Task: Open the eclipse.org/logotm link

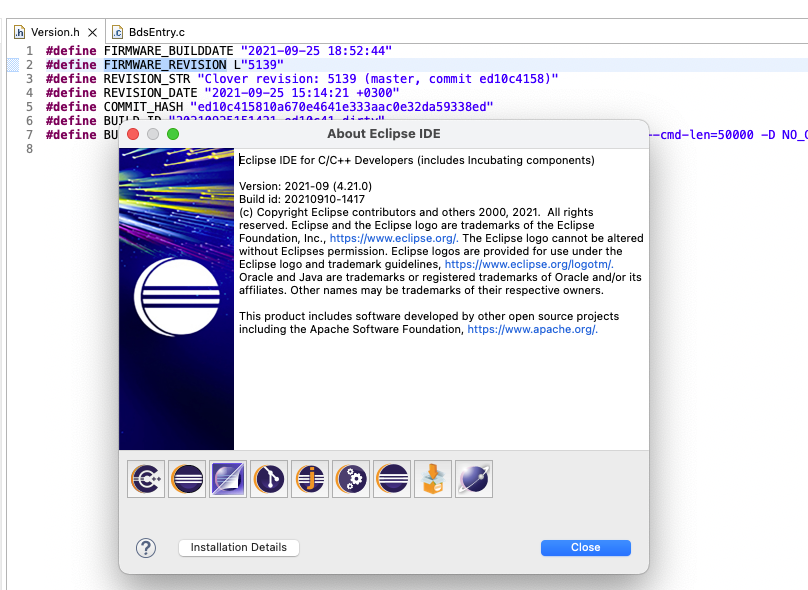Action: pos(529,264)
